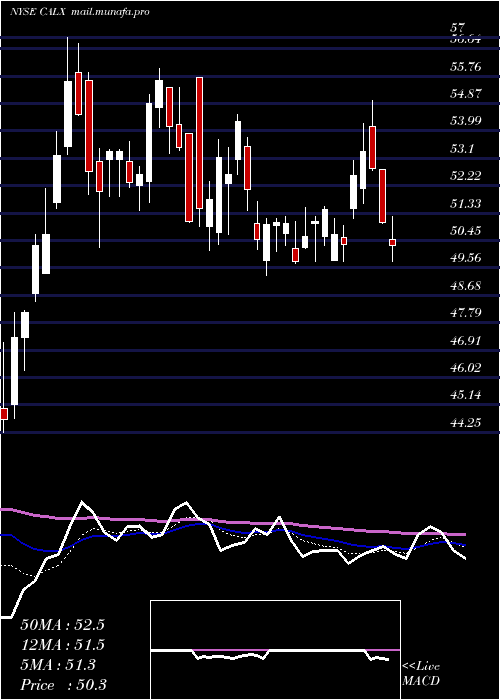
Task: Click the 47.79 price axis label
Action: (466, 312)
